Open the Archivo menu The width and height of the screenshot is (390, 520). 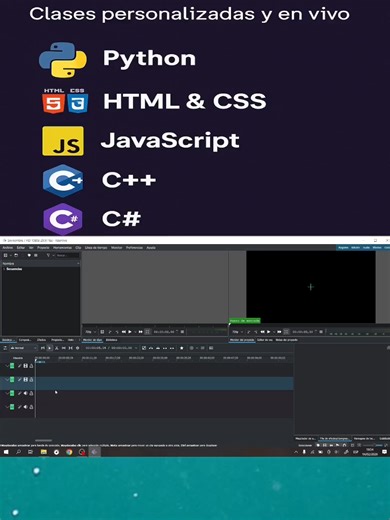(x=8, y=248)
